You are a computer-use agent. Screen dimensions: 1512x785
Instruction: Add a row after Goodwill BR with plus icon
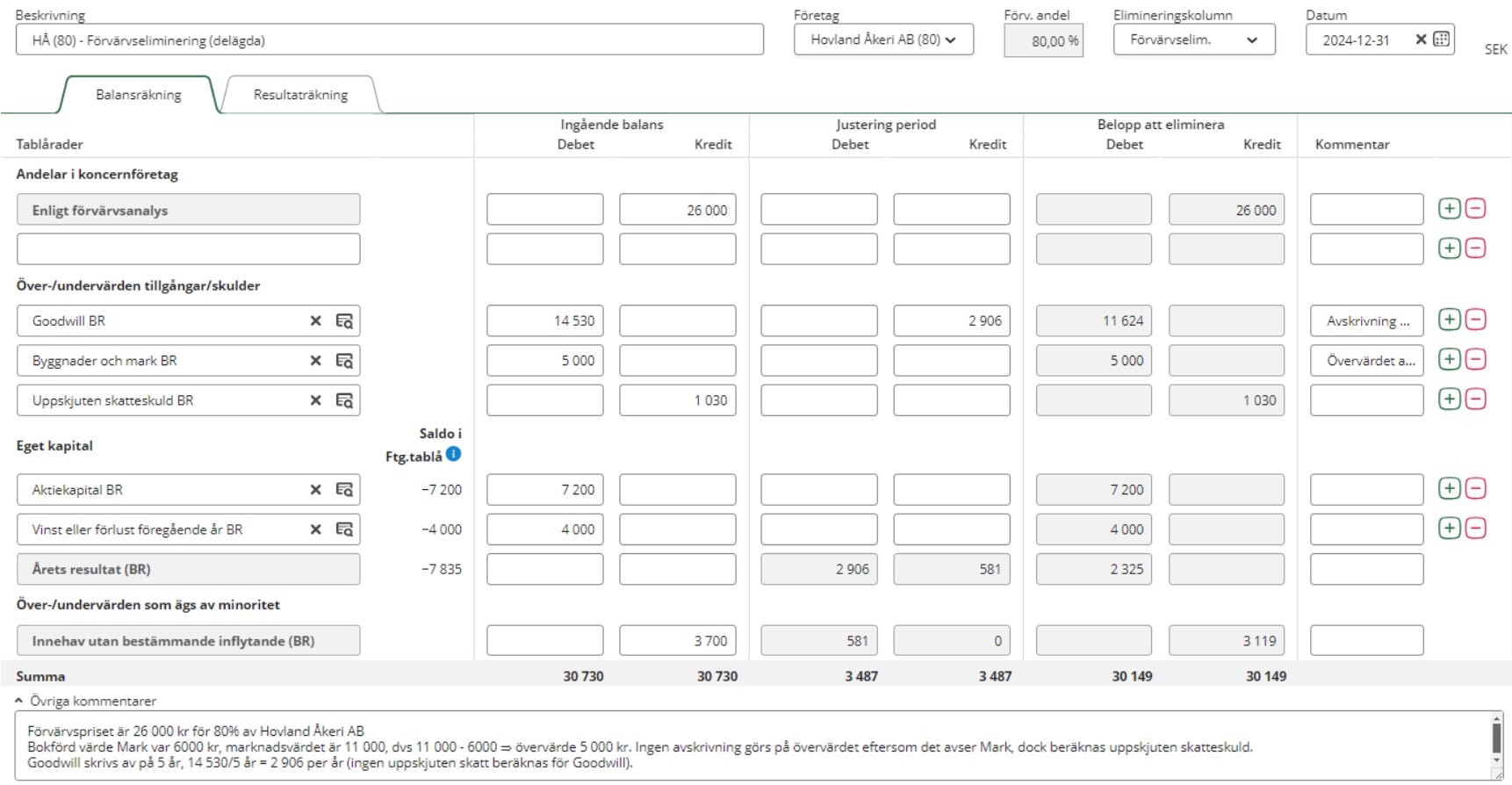pyautogui.click(x=1449, y=320)
